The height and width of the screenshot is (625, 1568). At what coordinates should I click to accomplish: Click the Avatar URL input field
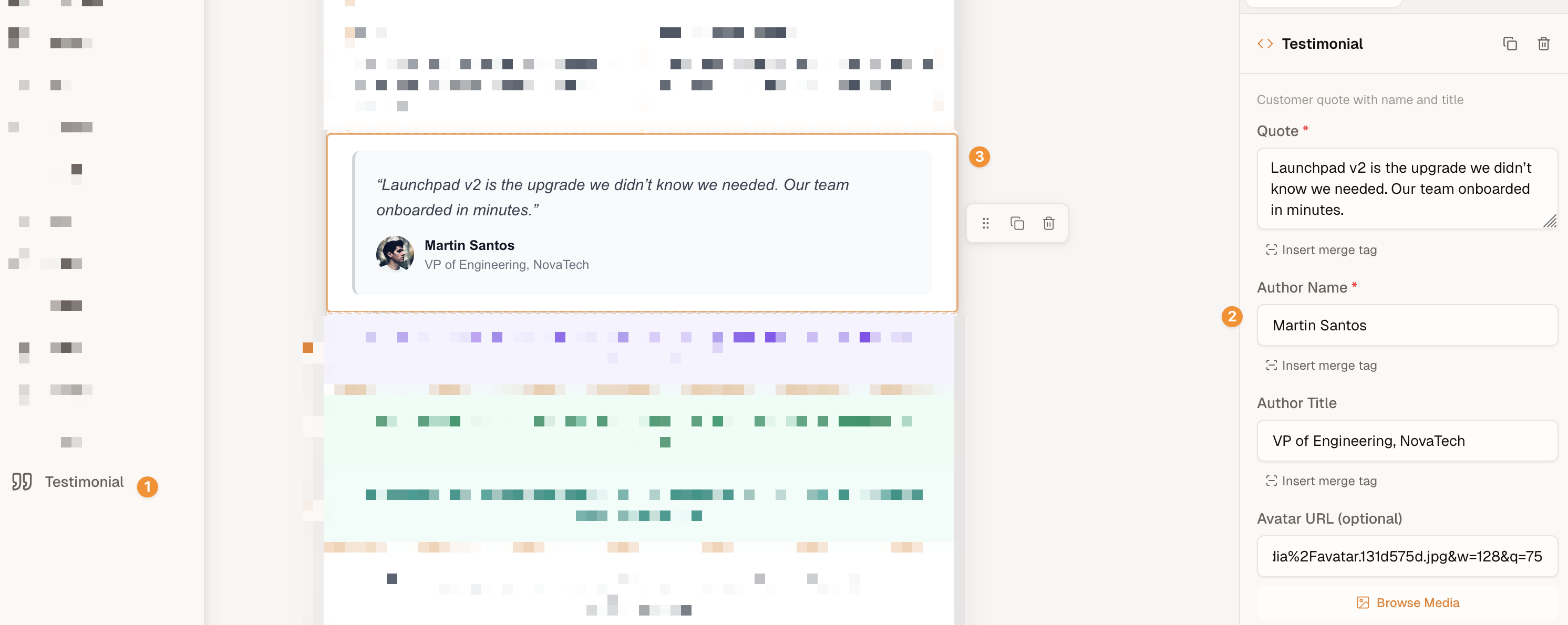coord(1406,556)
